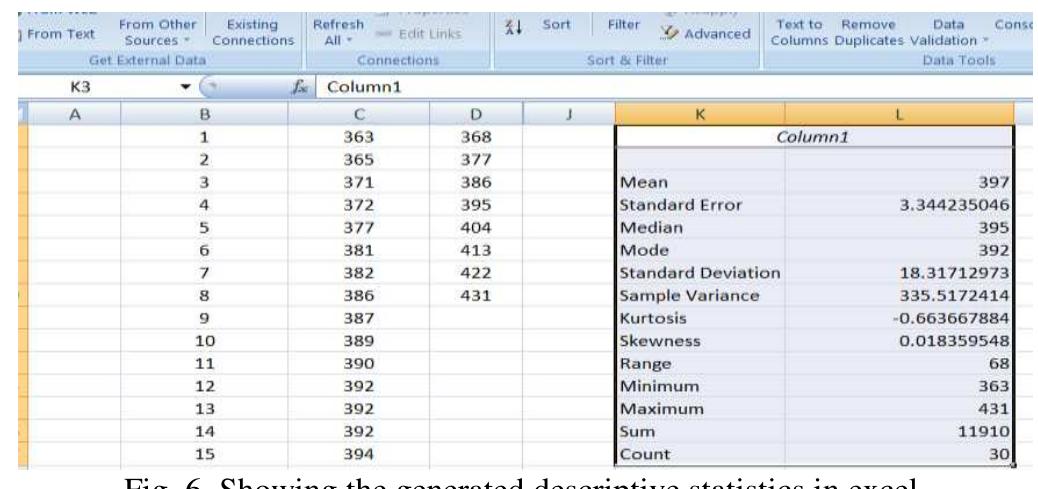Screen dimensions: 1038x489
Task: Click the Maximum label cell
Action: (700, 408)
